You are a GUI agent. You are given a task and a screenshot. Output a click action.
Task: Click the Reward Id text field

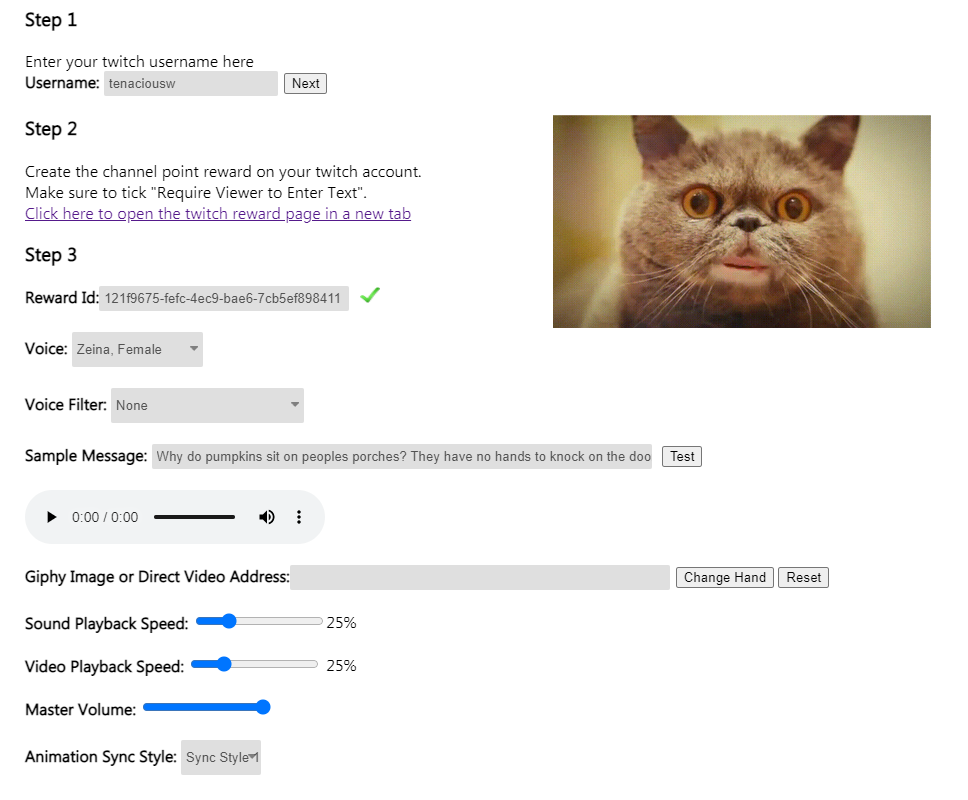click(224, 298)
